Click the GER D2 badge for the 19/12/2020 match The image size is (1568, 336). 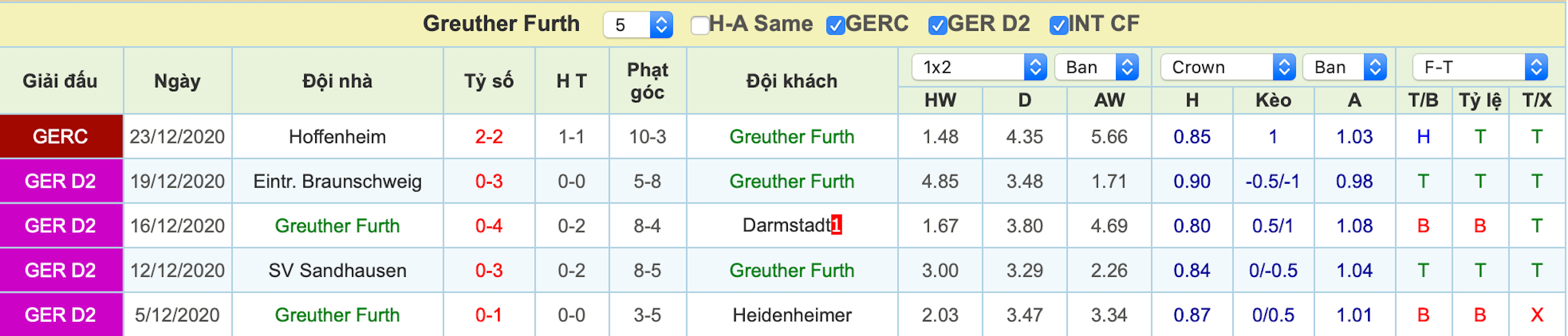tap(61, 181)
